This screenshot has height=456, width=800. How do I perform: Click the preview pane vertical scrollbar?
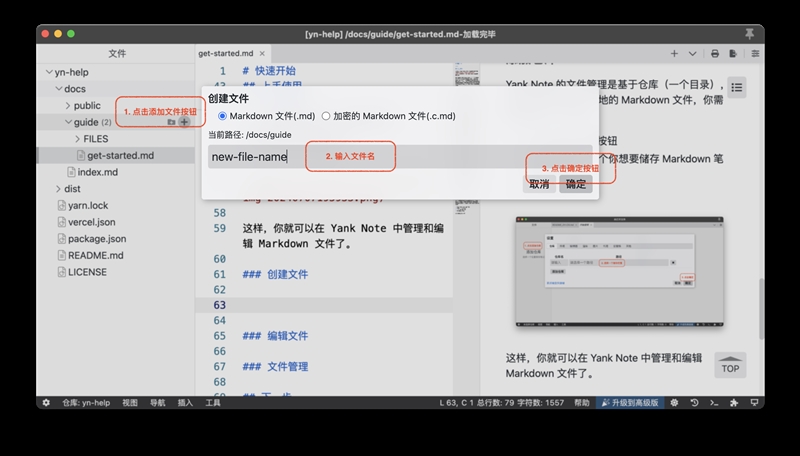coord(761,309)
